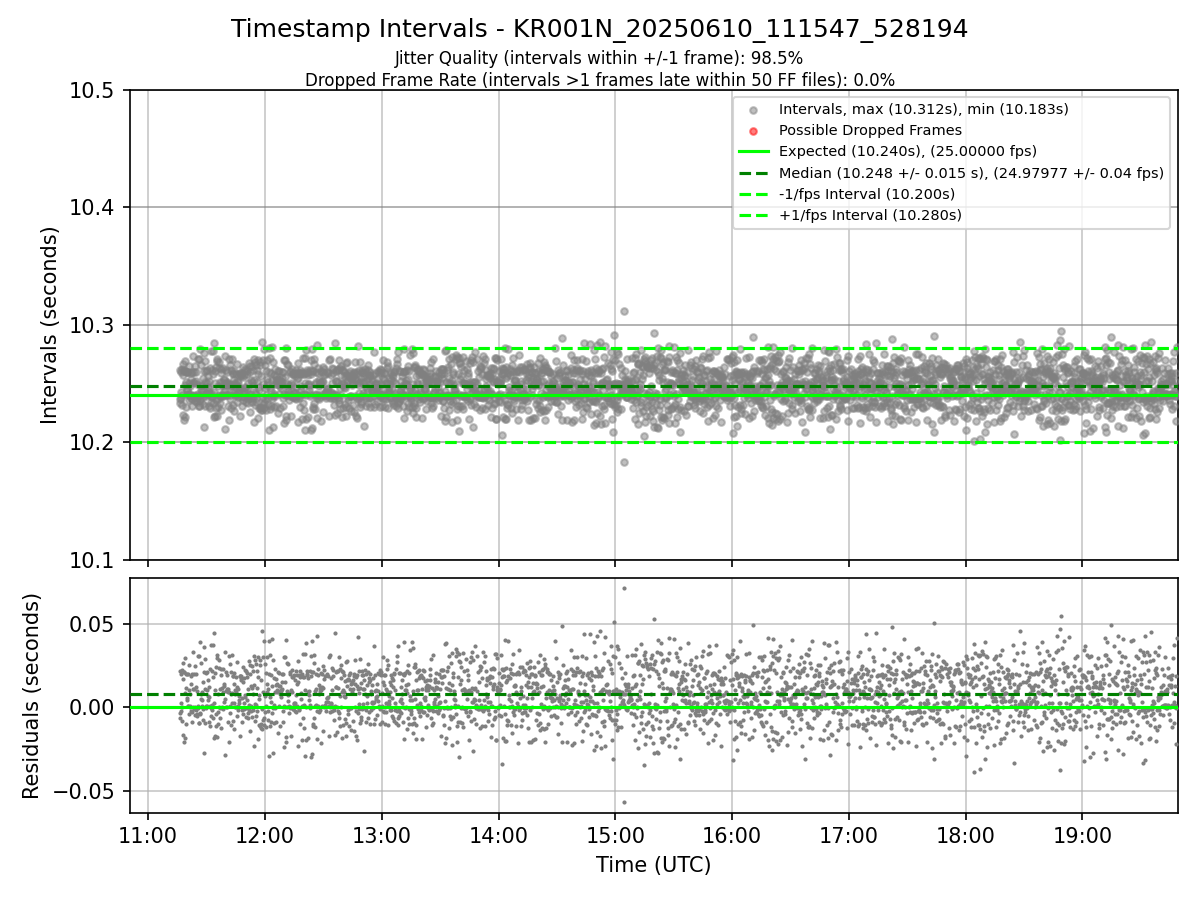The width and height of the screenshot is (1200, 900).
Task: Click the plot title Timestamp Intervals - KR001N_20250610_111547_528194
Action: pos(599,29)
